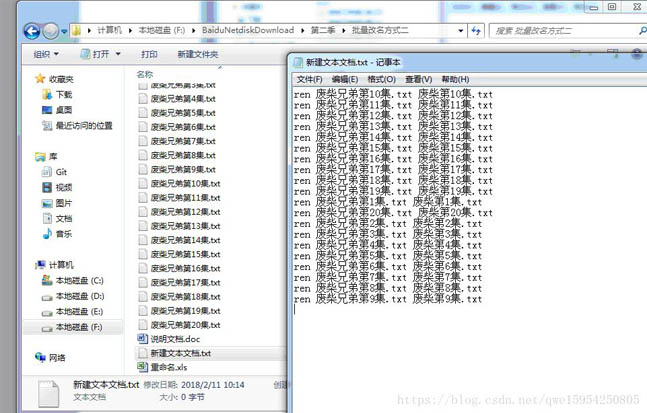This screenshot has width=647, height=413.
Task: Focus the 搜索 批量改名方式二 search box
Action: [x=565, y=31]
